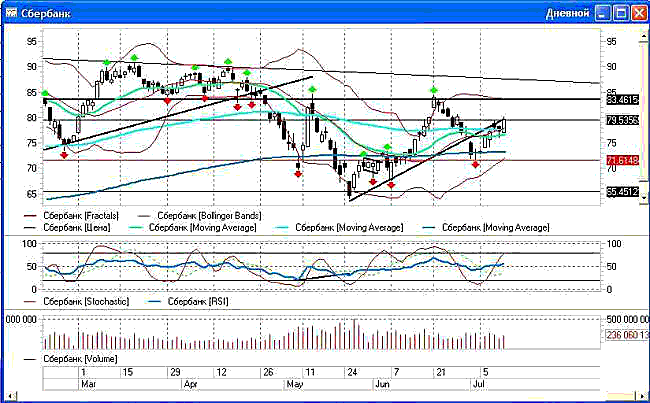
Task: Select the cyan Moving Average legend entry
Action: (340, 228)
